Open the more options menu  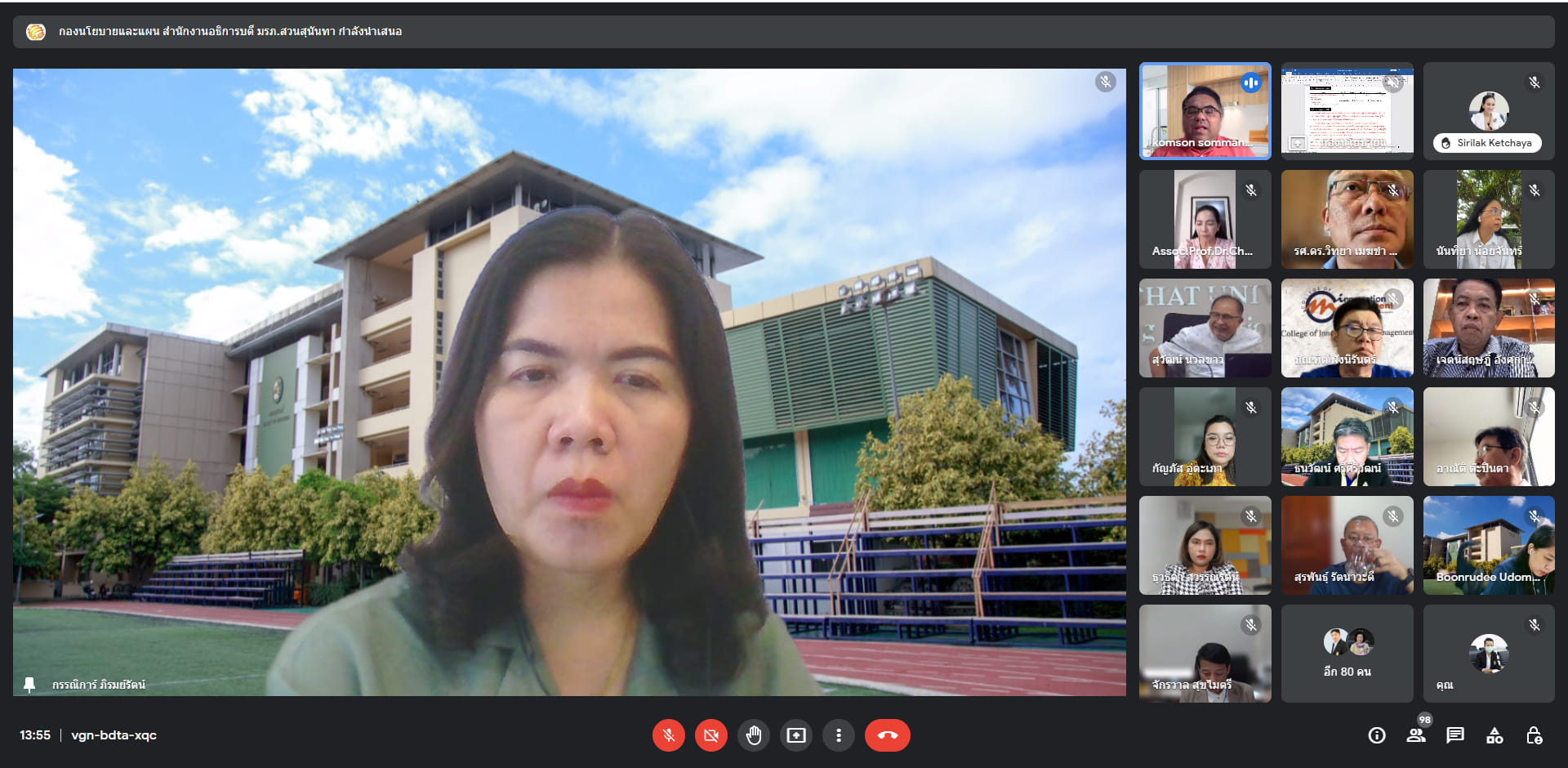(x=838, y=735)
